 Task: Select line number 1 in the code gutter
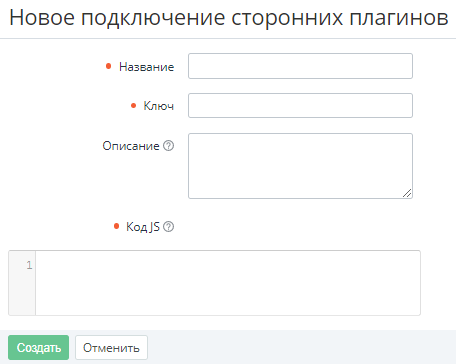point(29,265)
